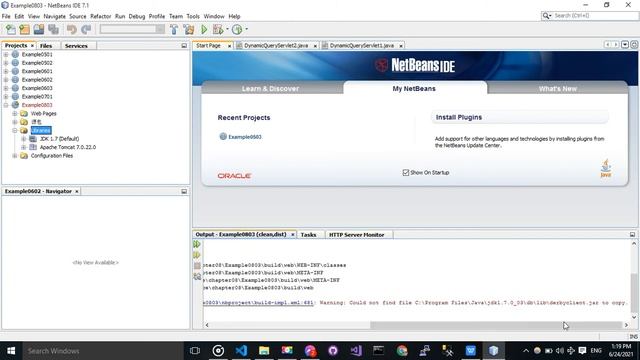Screen dimensions: 640x360
Task: Switch to the HTTP Server Monitor tab
Action: click(x=356, y=235)
